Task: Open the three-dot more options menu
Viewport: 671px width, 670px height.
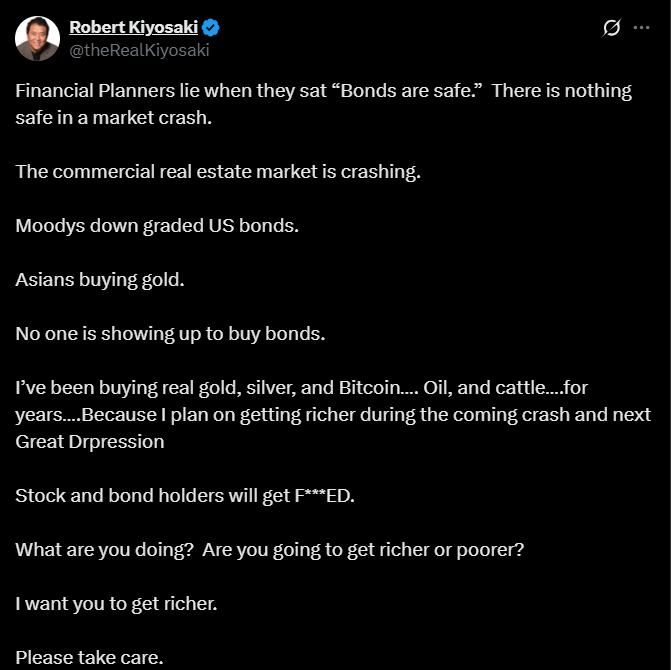Action: (641, 27)
